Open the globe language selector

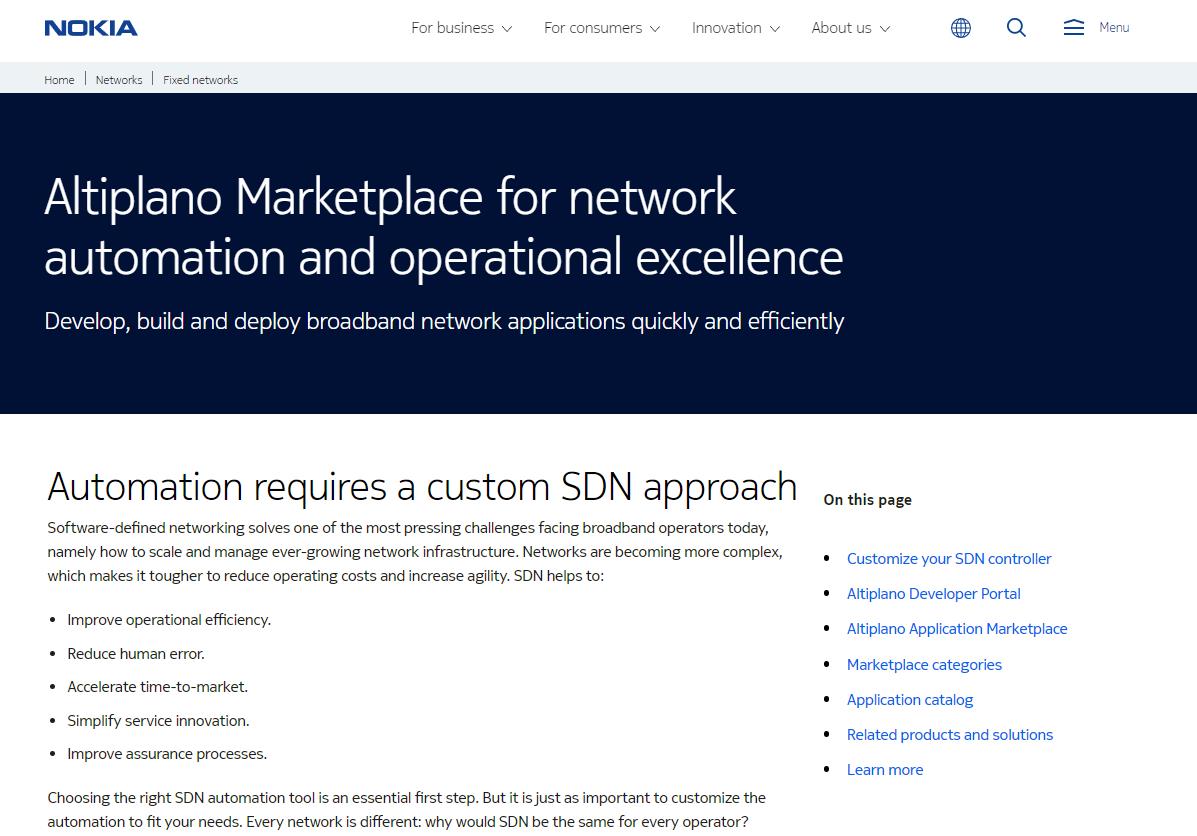pyautogui.click(x=960, y=28)
